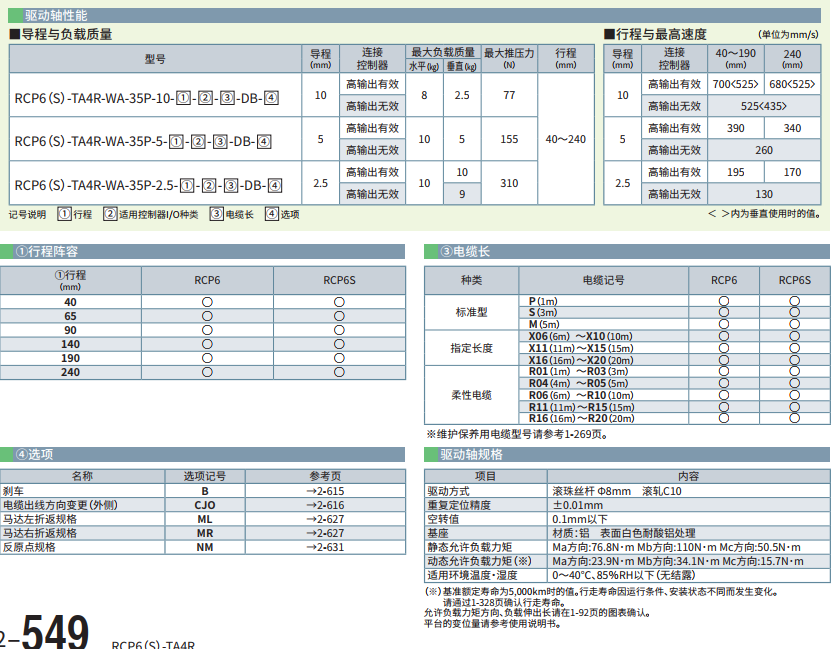This screenshot has height=649, width=836.
Task: Open the →2-631 reference page
Action: tap(325, 547)
